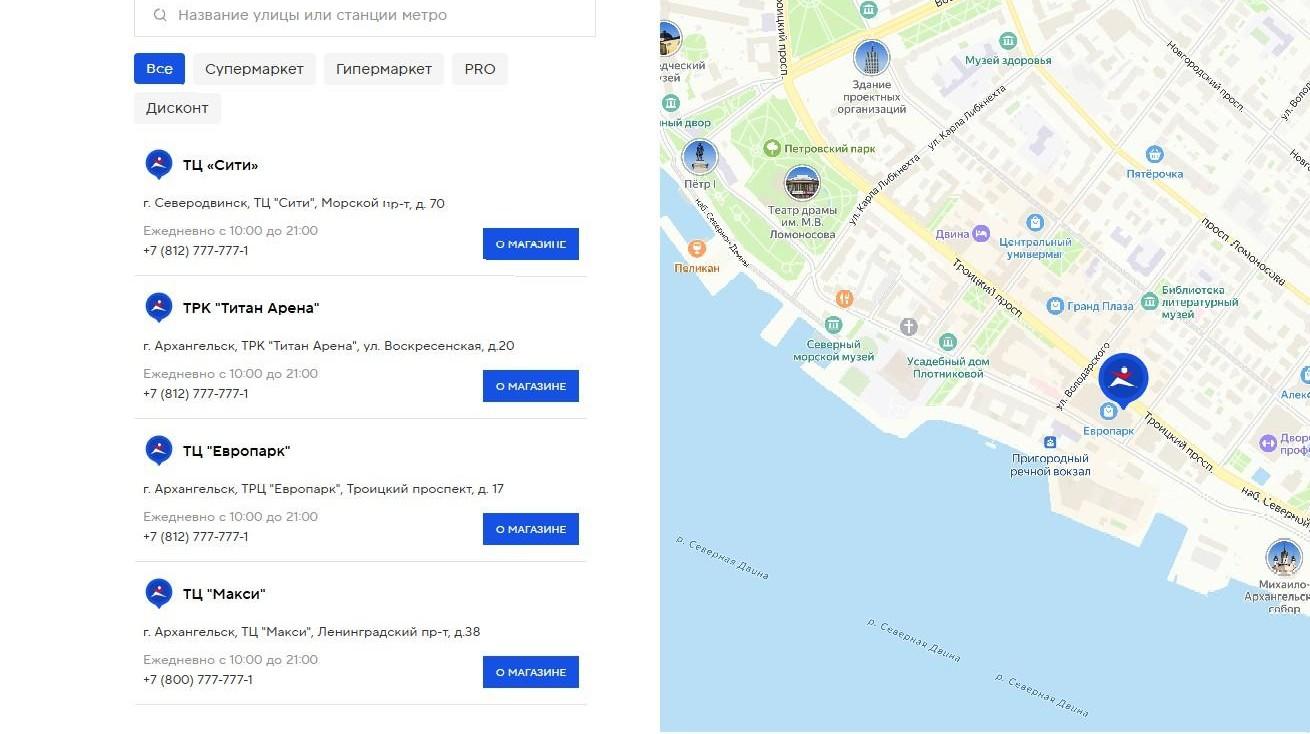
Task: Select the "Все" filter tab
Action: click(159, 68)
